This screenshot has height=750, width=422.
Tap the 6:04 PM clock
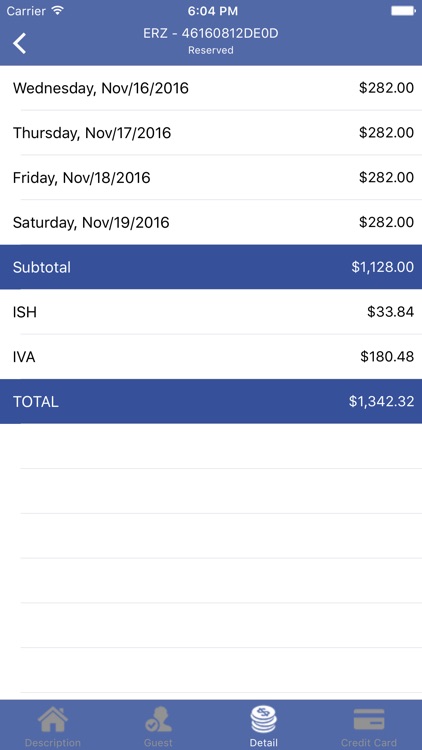(x=211, y=11)
